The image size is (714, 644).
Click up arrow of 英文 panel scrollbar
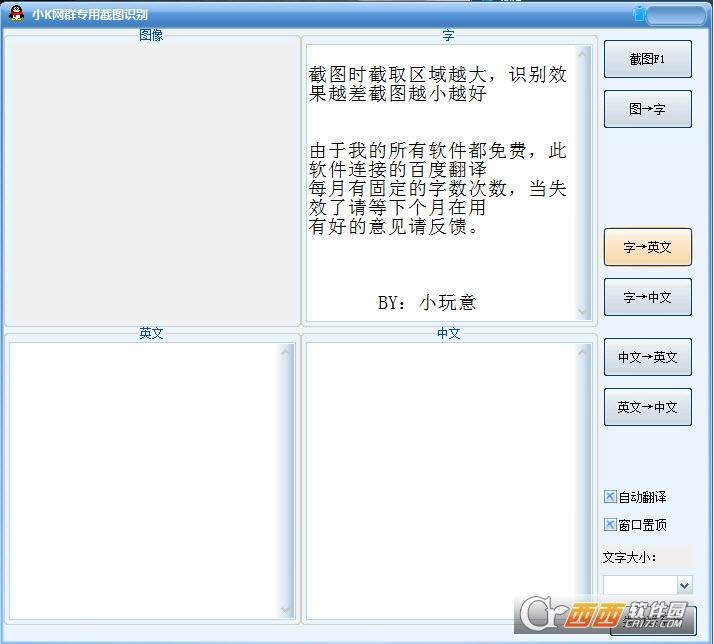286,352
